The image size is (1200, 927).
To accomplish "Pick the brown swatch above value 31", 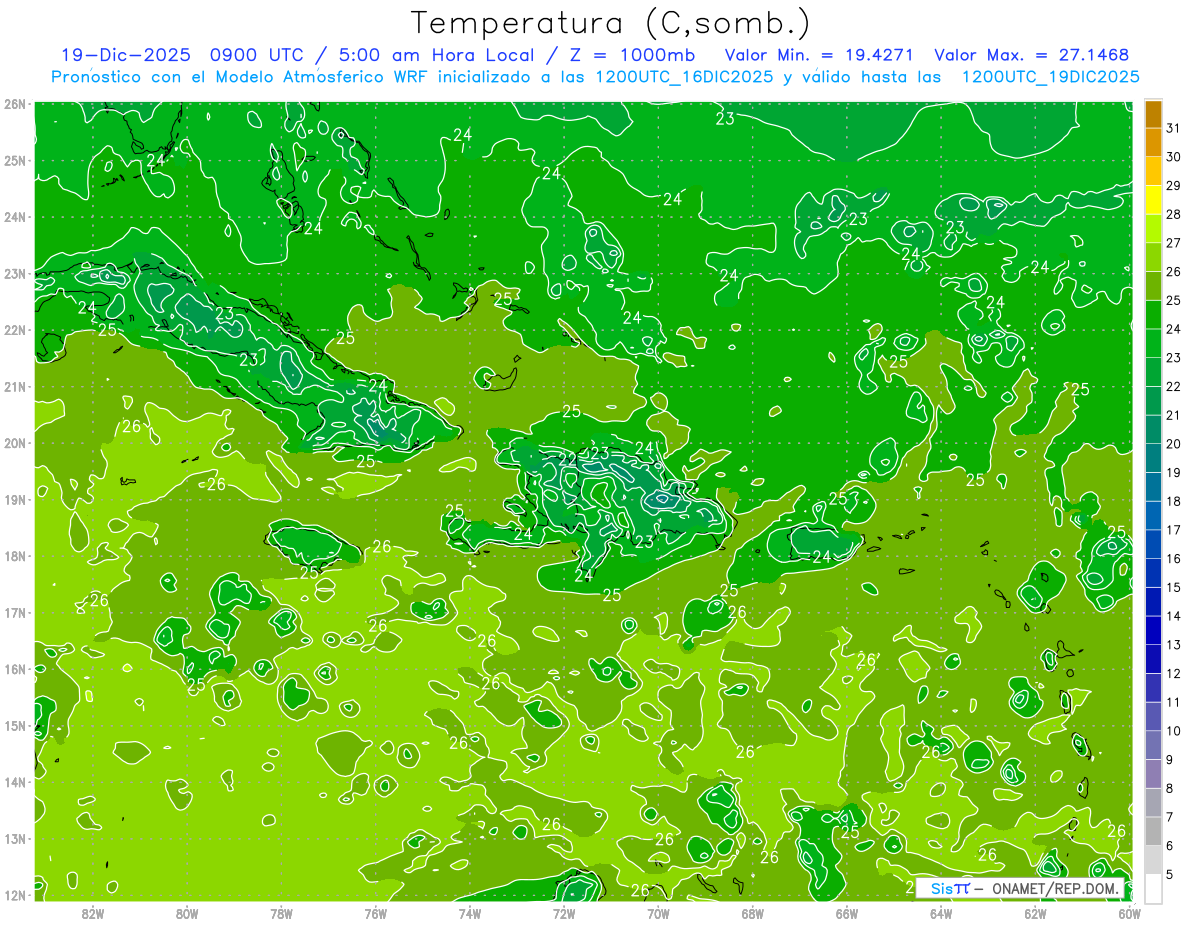I will point(1153,114).
